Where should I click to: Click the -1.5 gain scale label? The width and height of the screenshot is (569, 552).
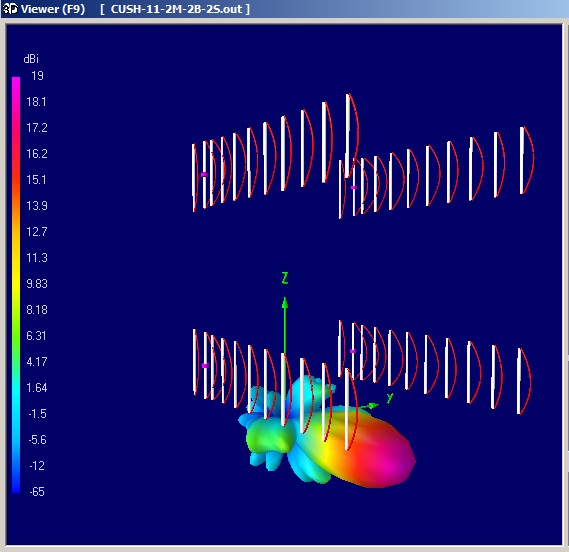click(x=37, y=414)
